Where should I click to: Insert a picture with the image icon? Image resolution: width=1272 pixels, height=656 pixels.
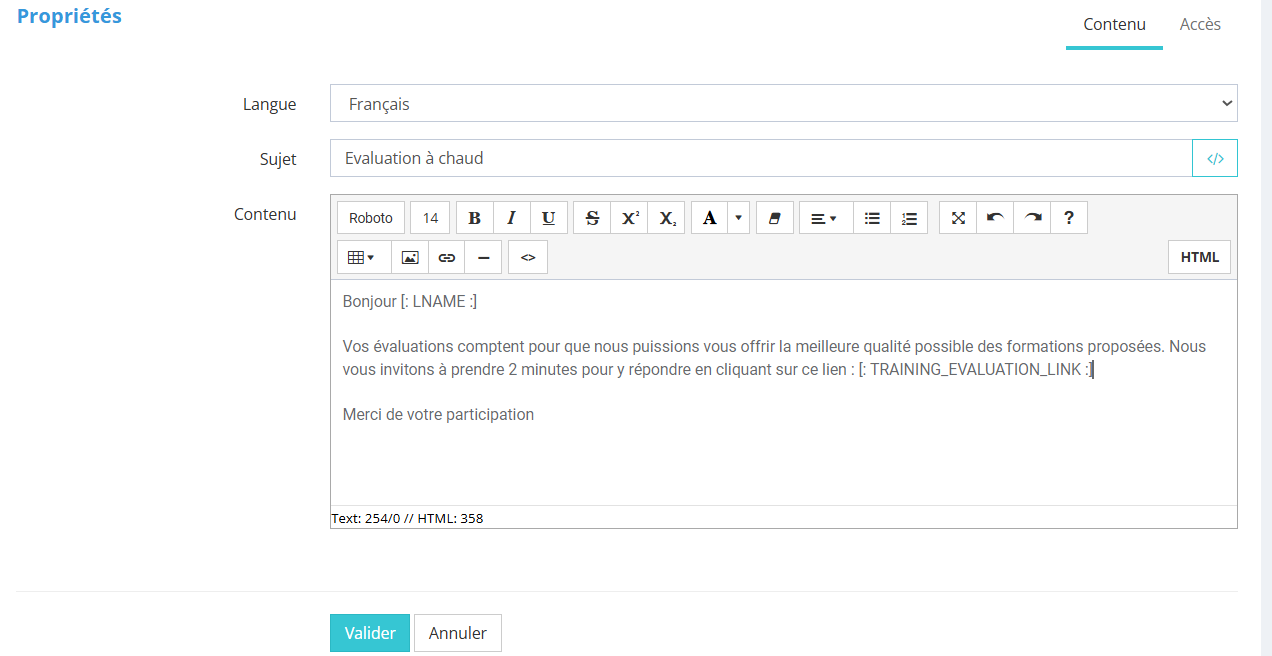410,257
